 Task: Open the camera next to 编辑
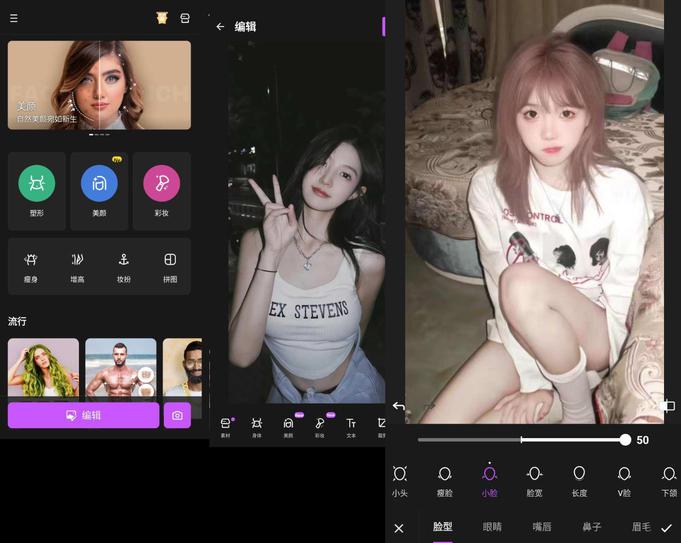[x=177, y=415]
